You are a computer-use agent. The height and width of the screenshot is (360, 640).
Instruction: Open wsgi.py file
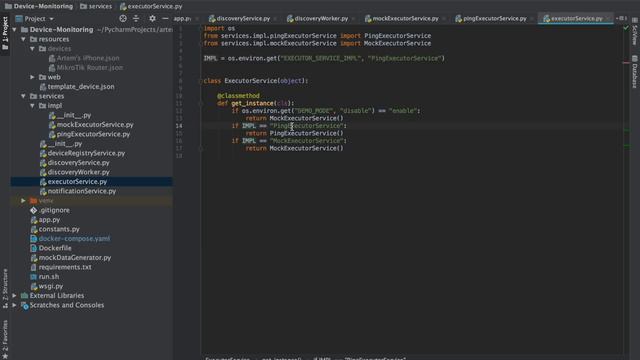47,286
